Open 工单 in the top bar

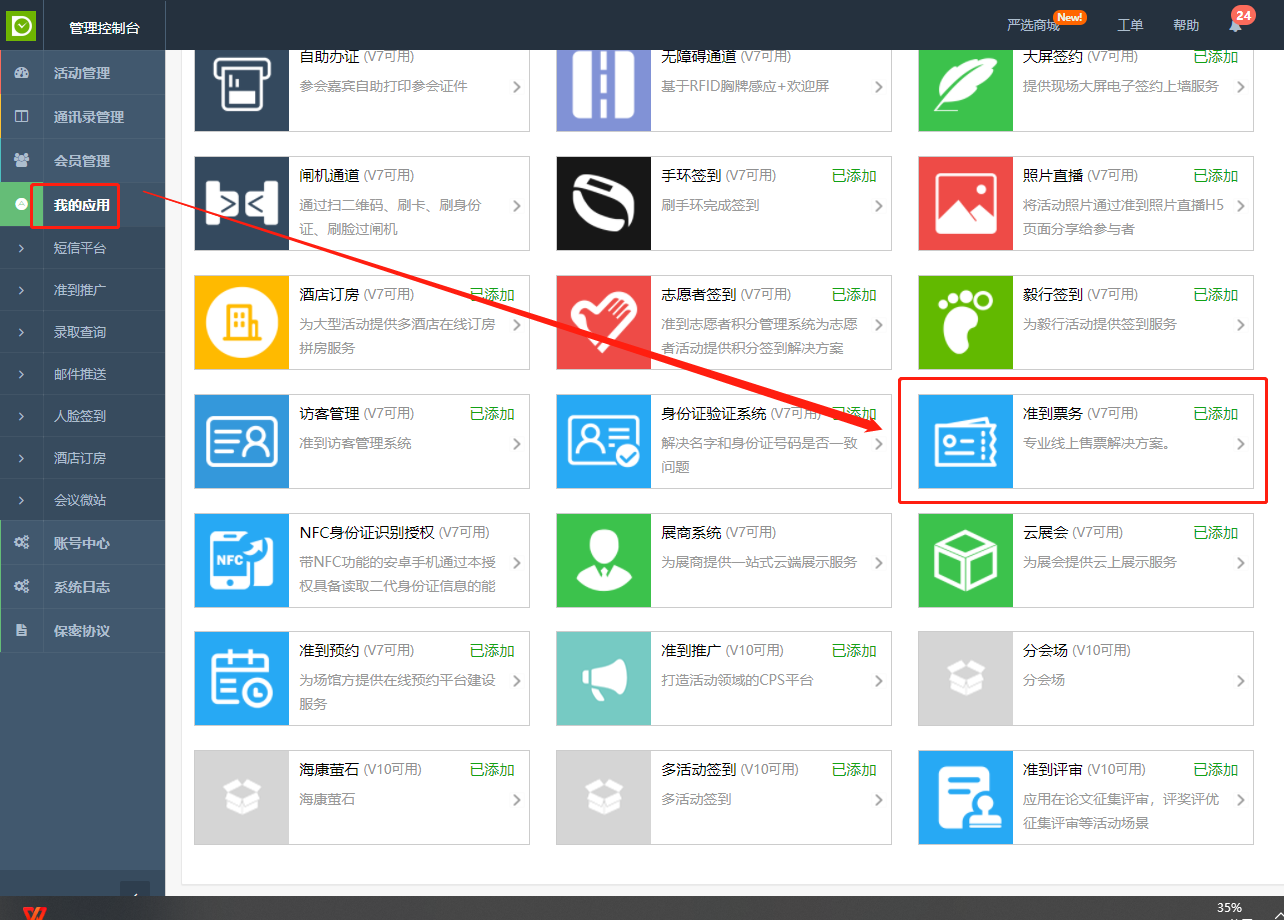point(1130,25)
